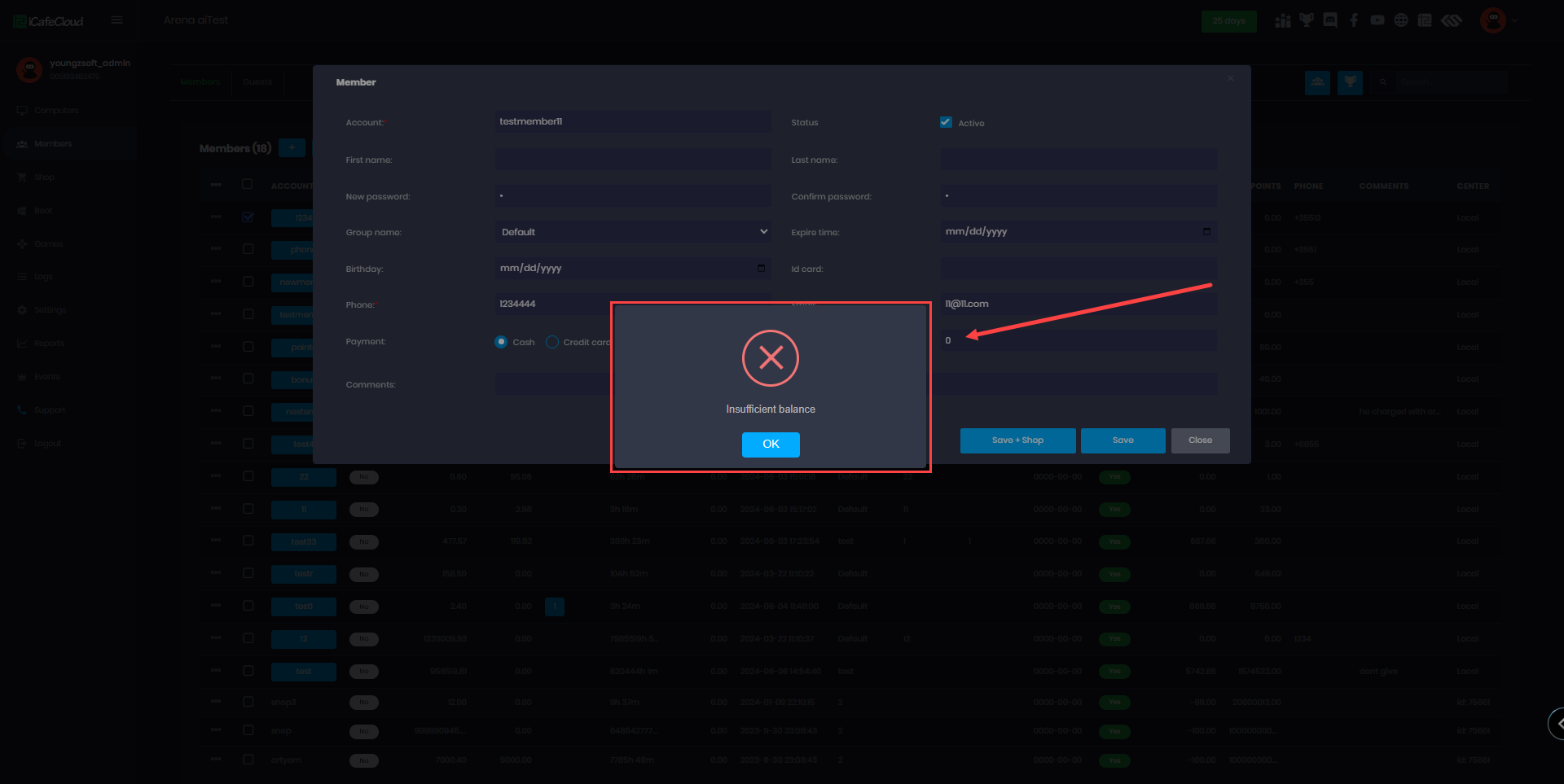Open the Birthday date picker

[761, 268]
